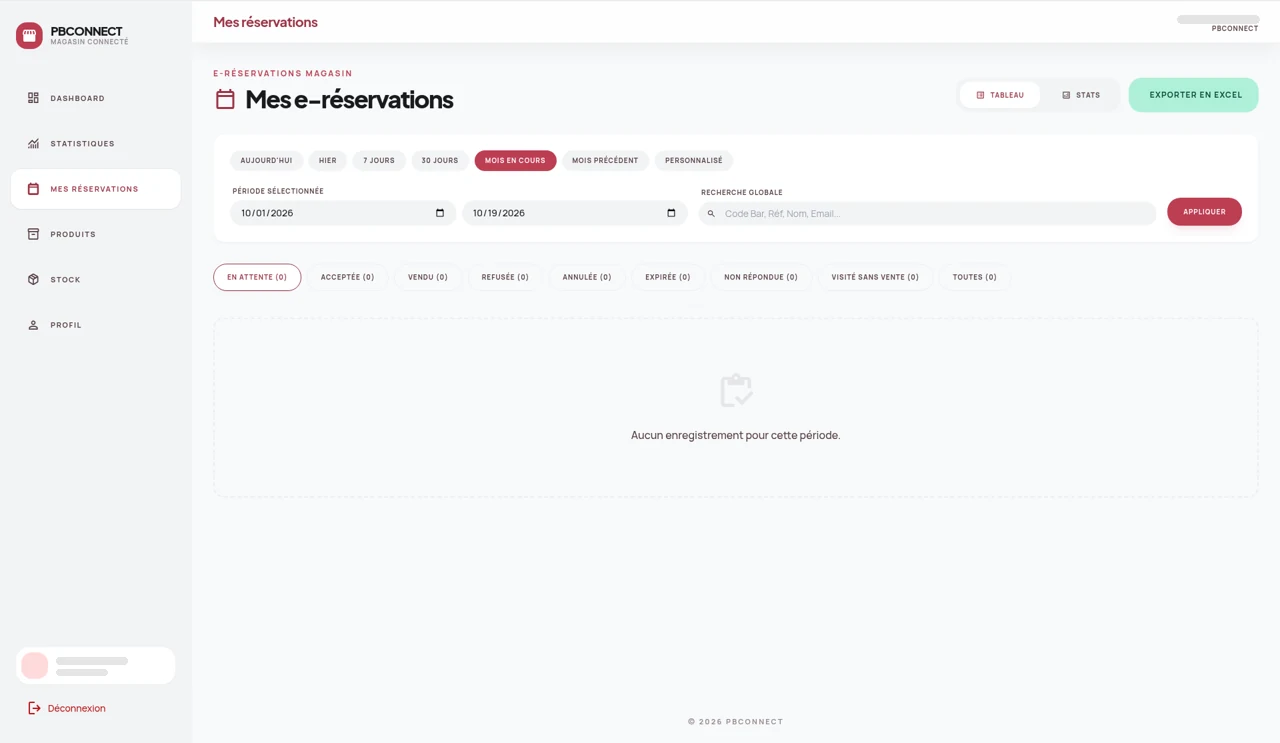
Task: Open the Acceptée (0) tab
Action: 347,277
